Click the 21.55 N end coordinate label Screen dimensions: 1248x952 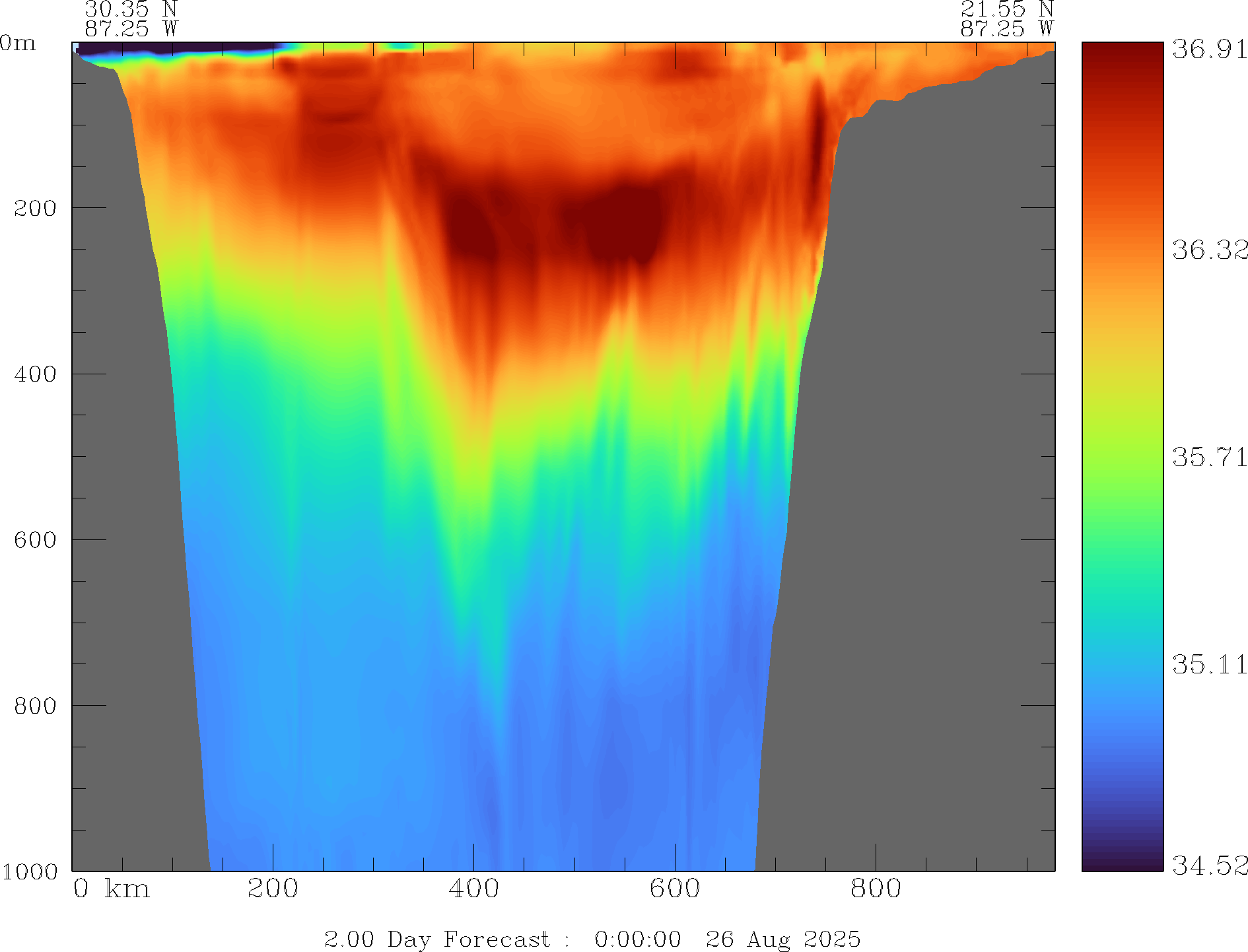pos(1006,9)
